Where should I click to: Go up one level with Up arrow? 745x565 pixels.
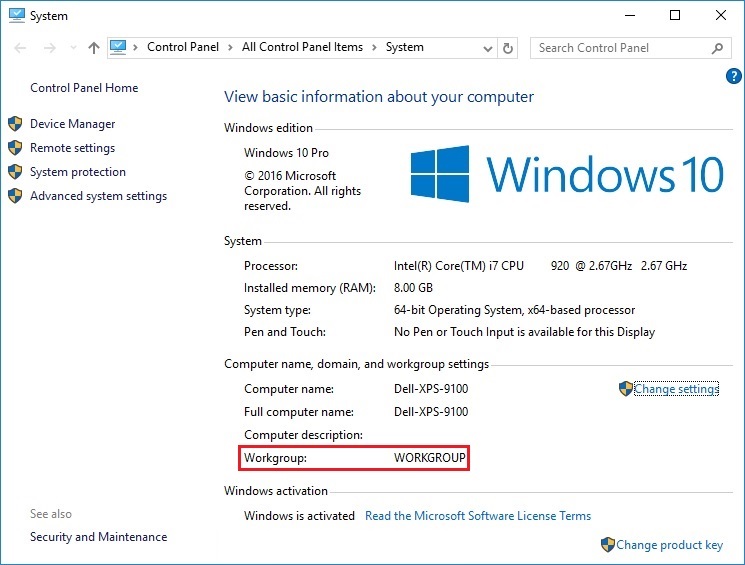click(x=94, y=48)
